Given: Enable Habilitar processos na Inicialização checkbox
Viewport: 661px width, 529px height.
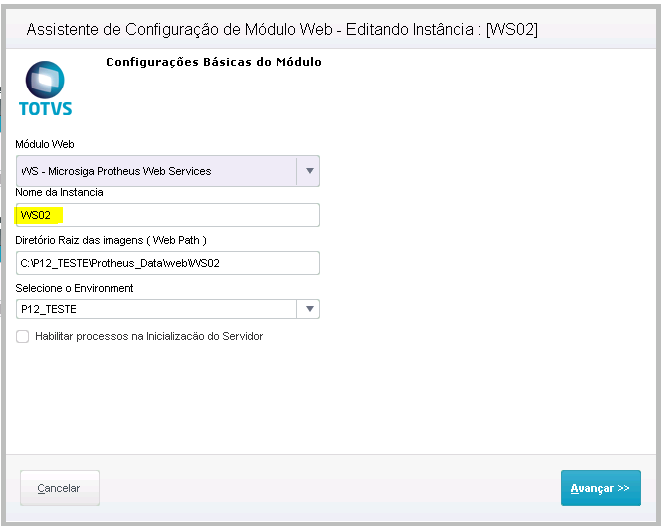Looking at the screenshot, I should pyautogui.click(x=23, y=337).
